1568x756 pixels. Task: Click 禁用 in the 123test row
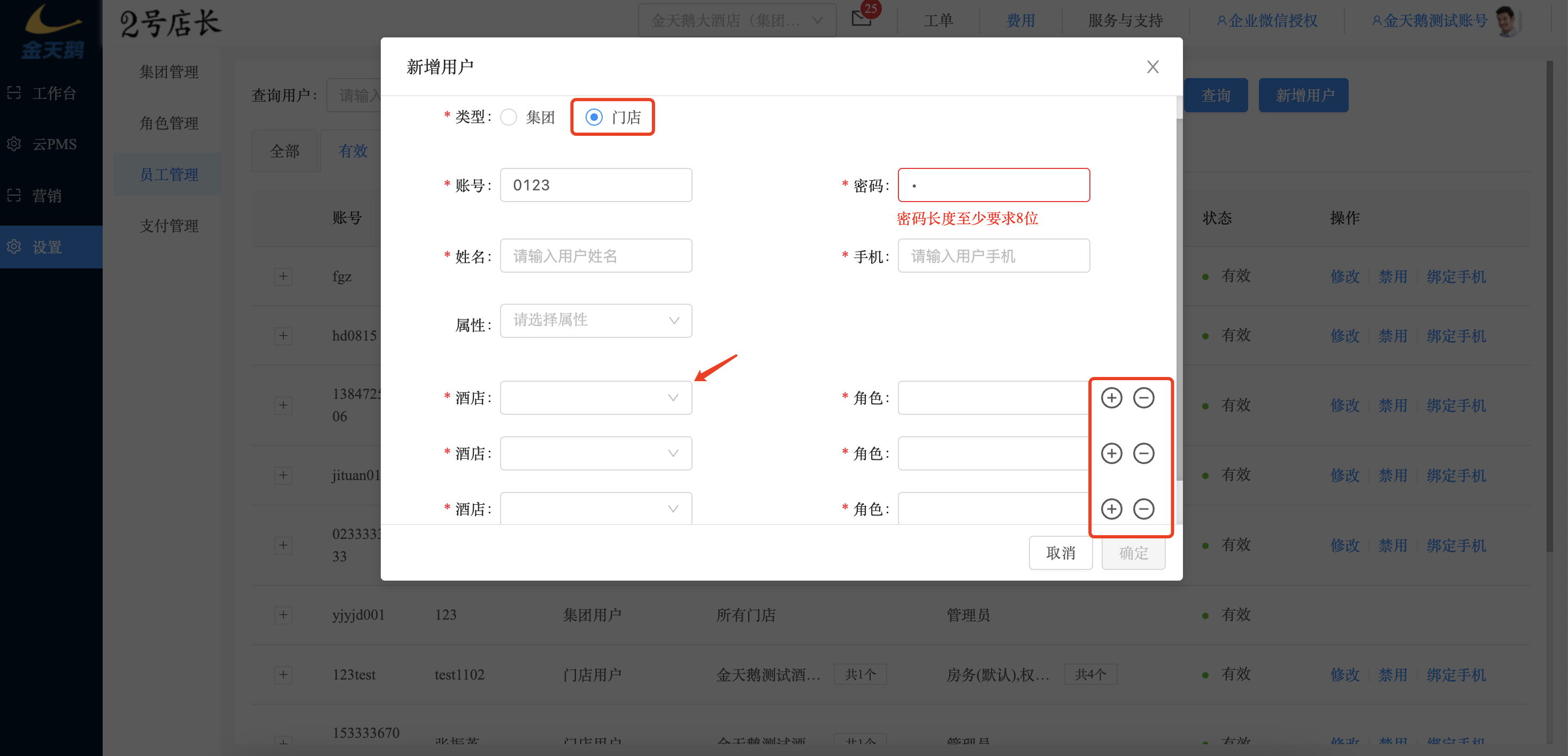[1393, 674]
